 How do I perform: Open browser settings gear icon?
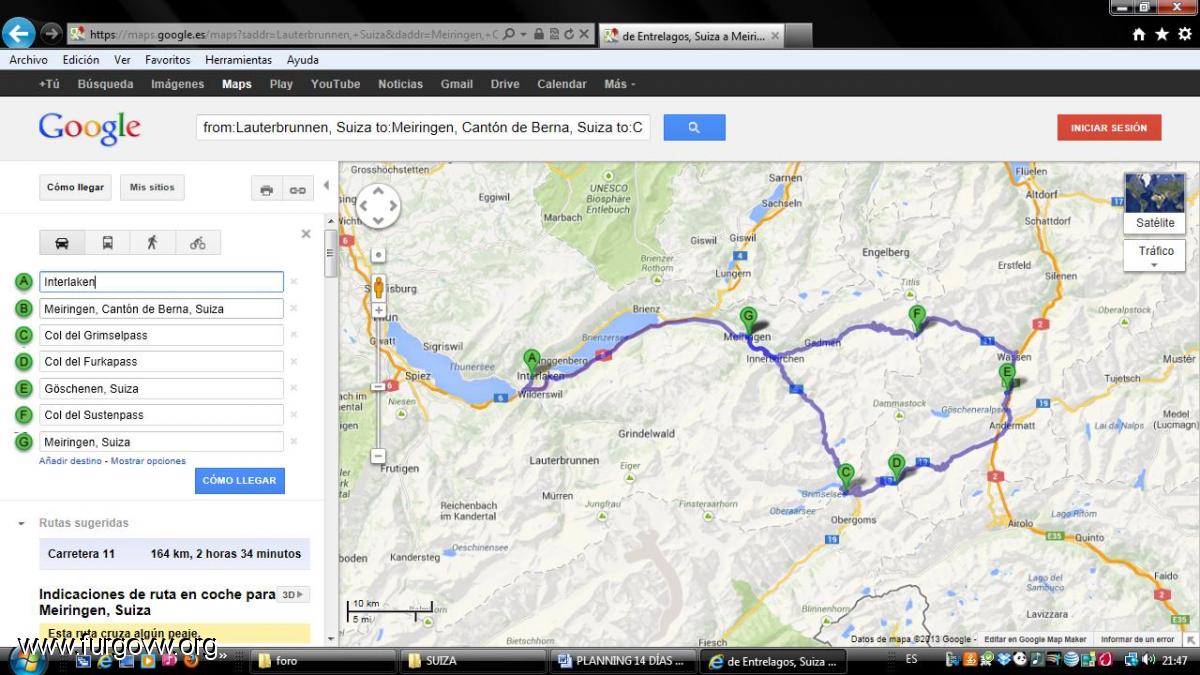1185,34
